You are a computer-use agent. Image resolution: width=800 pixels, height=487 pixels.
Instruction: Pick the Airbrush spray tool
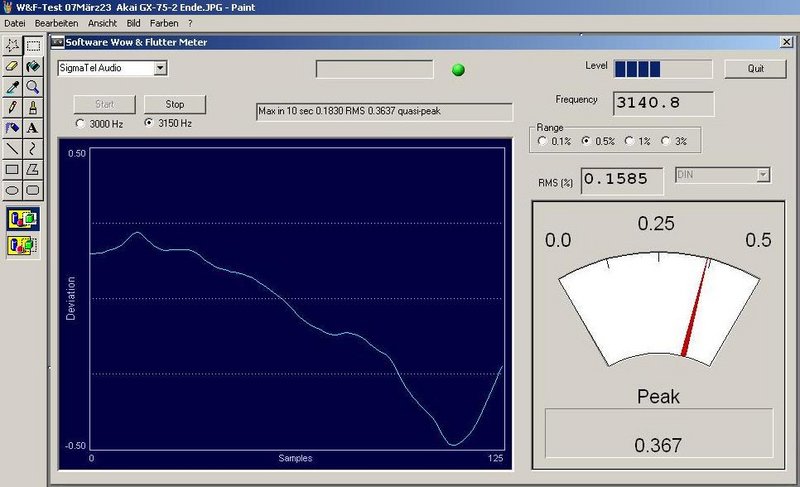(12, 128)
